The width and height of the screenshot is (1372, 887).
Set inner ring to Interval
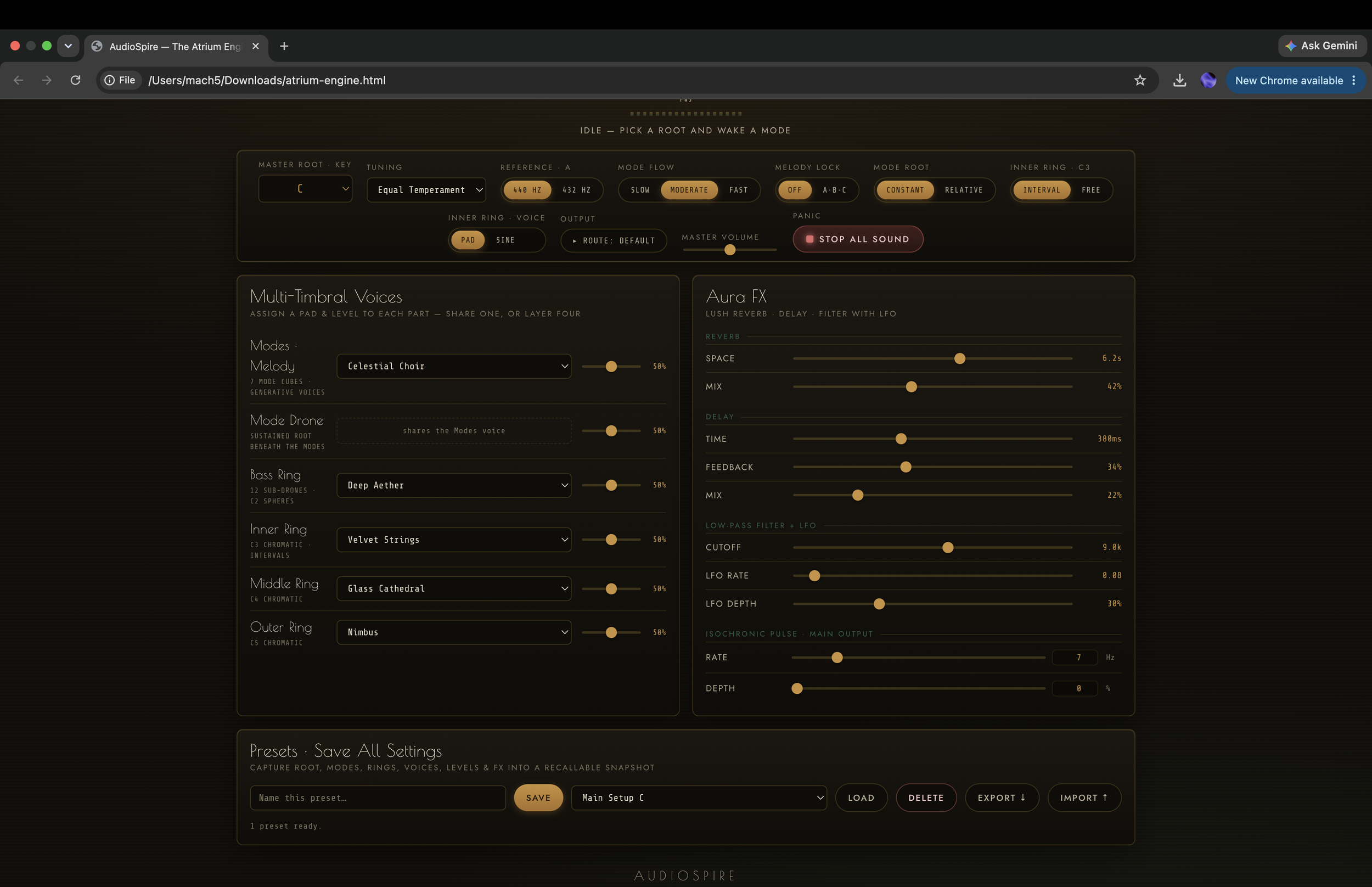(1042, 190)
